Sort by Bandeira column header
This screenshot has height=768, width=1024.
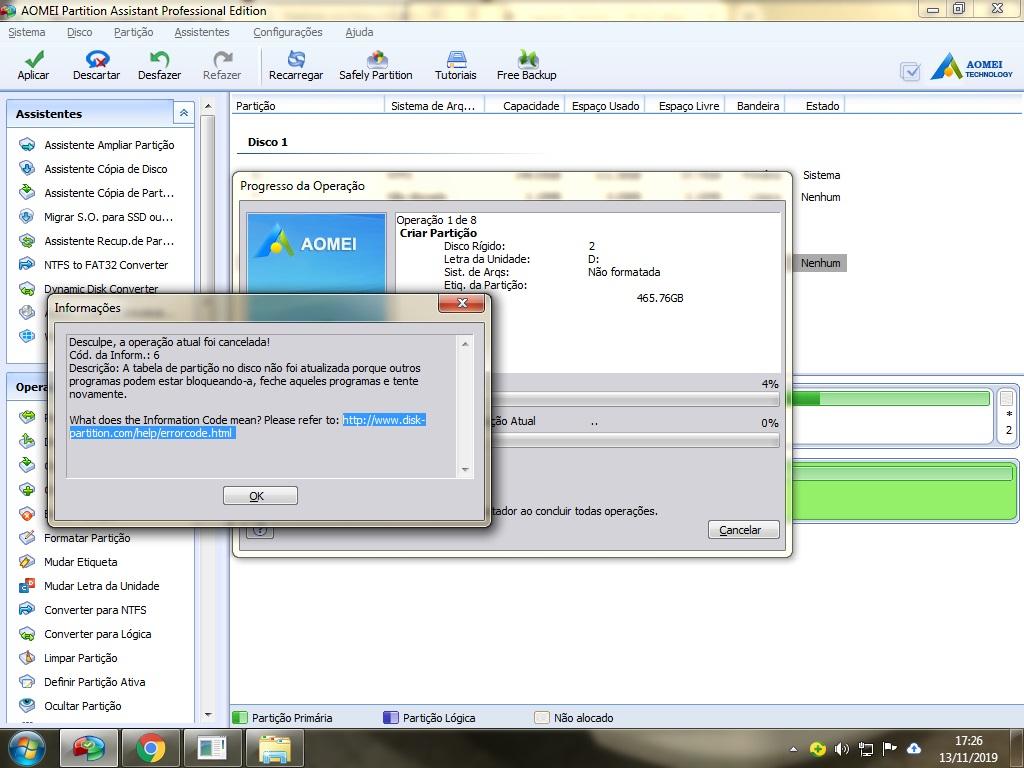click(756, 106)
